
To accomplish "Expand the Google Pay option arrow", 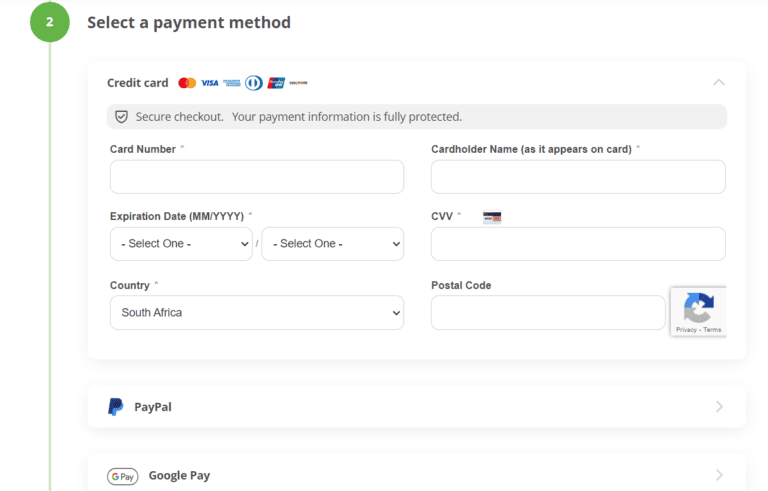I will pyautogui.click(x=719, y=476).
